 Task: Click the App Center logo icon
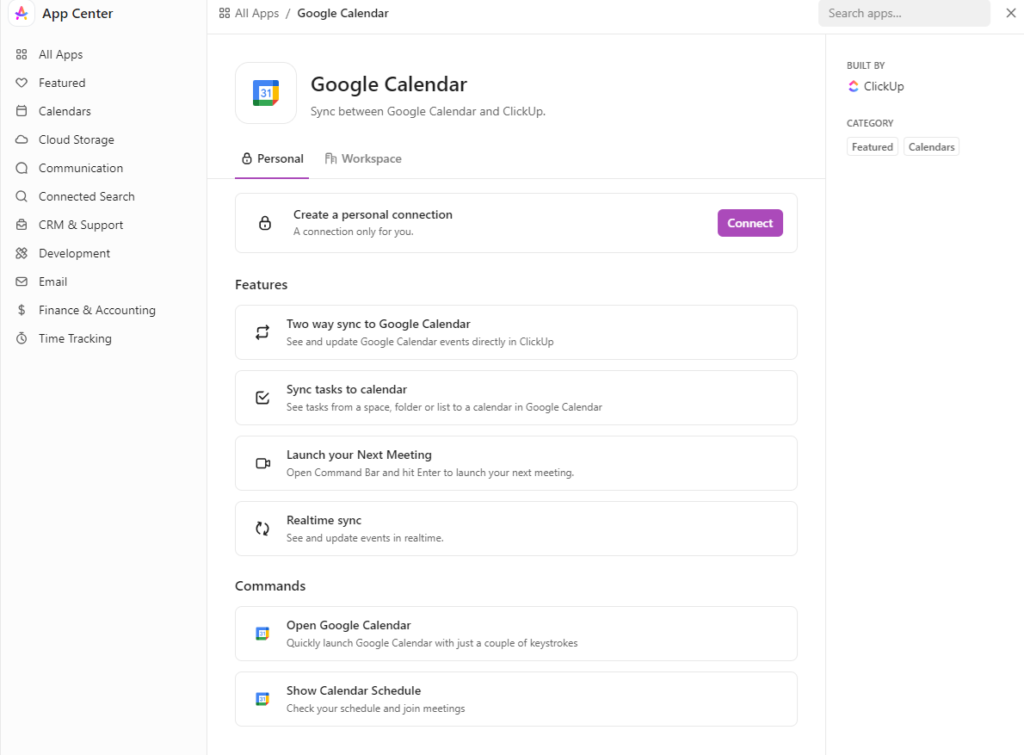pos(22,14)
